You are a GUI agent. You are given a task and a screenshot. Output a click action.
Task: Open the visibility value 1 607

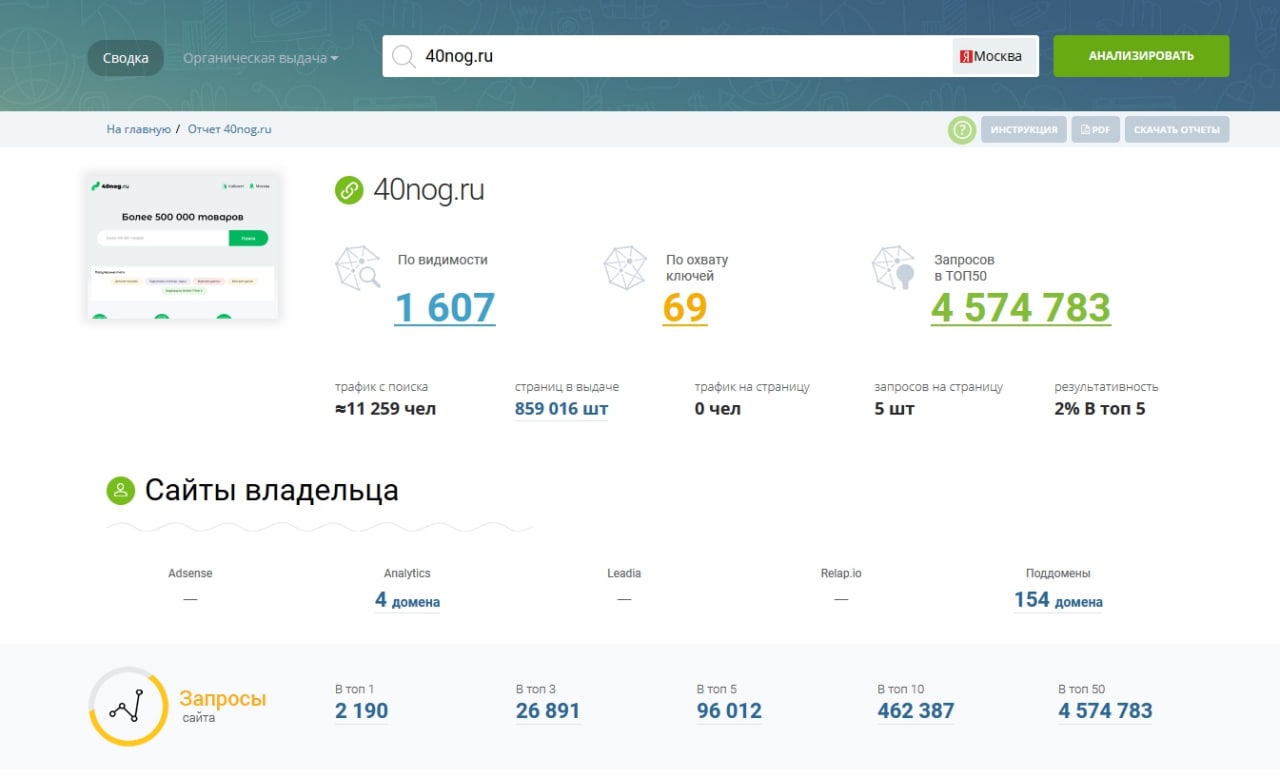445,307
